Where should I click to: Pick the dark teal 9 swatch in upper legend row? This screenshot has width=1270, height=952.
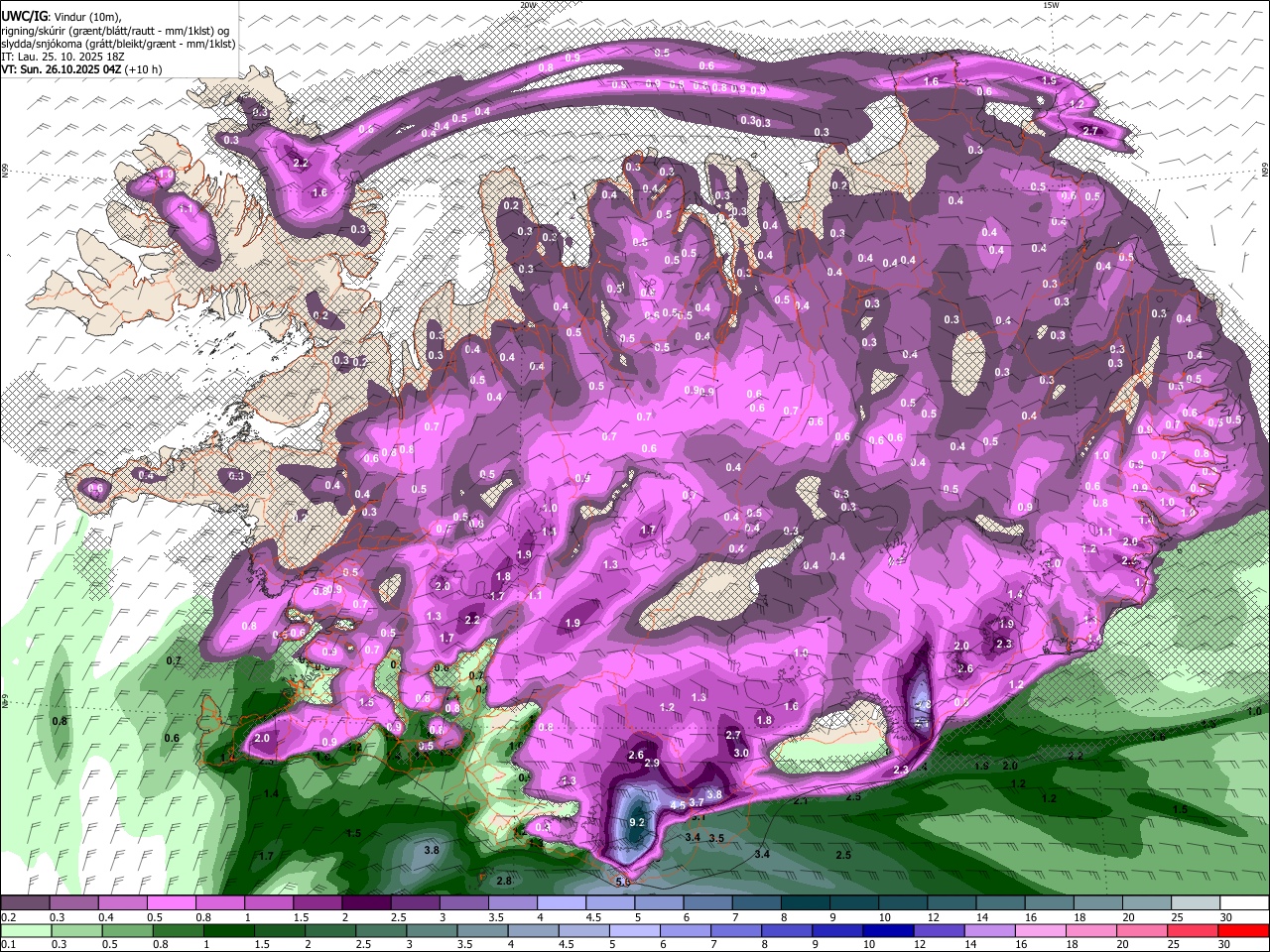pyautogui.click(x=854, y=903)
